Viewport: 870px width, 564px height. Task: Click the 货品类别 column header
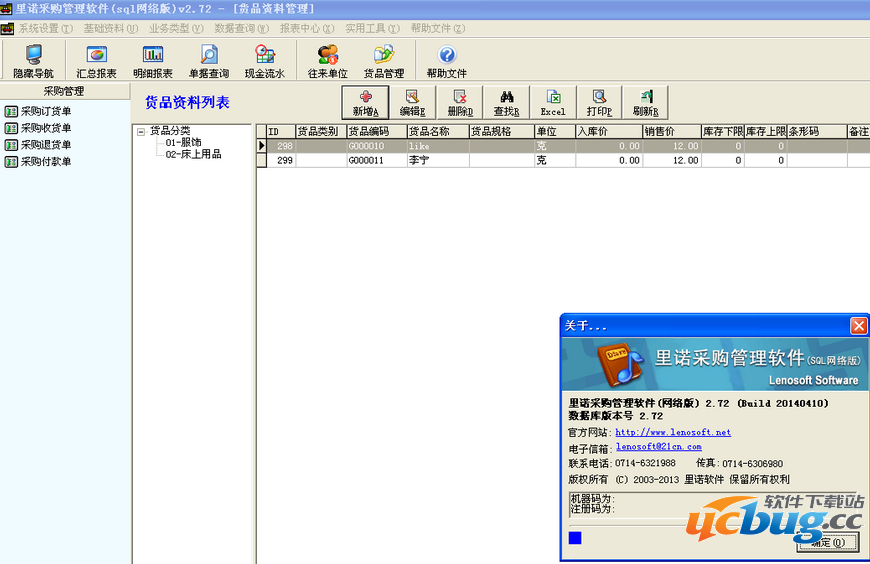coord(321,132)
